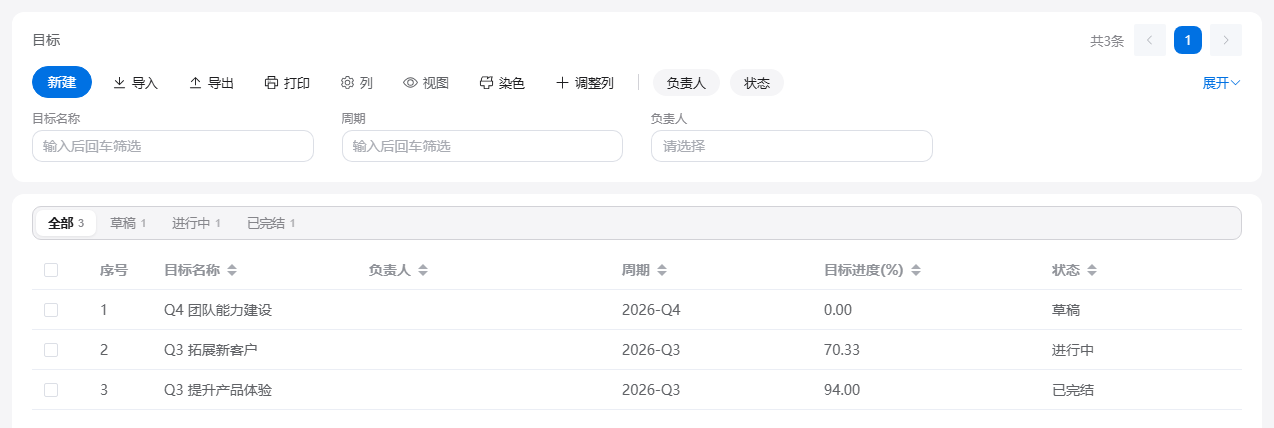Click the 调整列 adjust columns option
The height and width of the screenshot is (428, 1274).
tap(584, 83)
